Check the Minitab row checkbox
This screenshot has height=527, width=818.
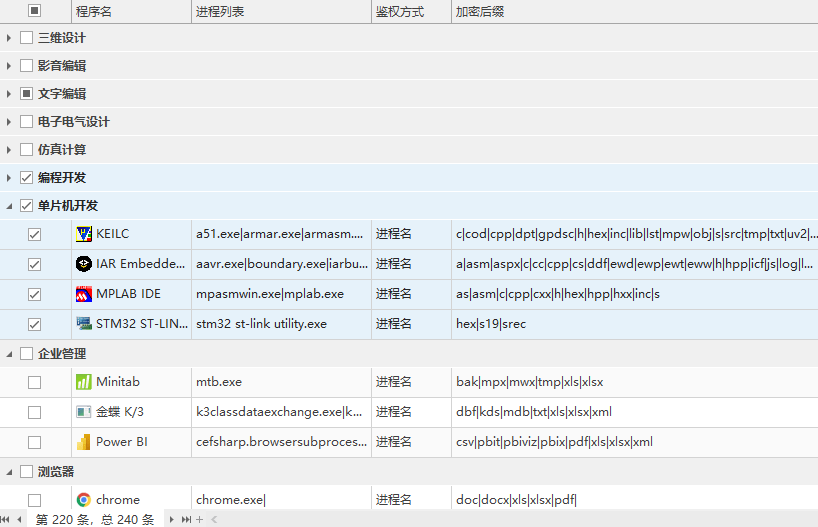pyautogui.click(x=34, y=382)
